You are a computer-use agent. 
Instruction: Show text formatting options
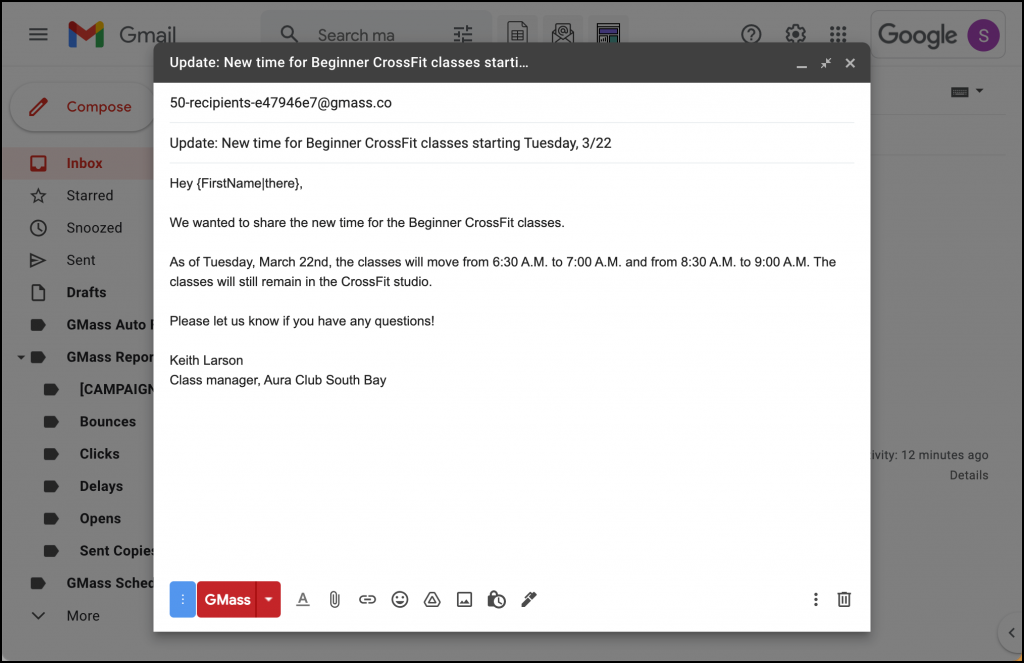pos(303,599)
